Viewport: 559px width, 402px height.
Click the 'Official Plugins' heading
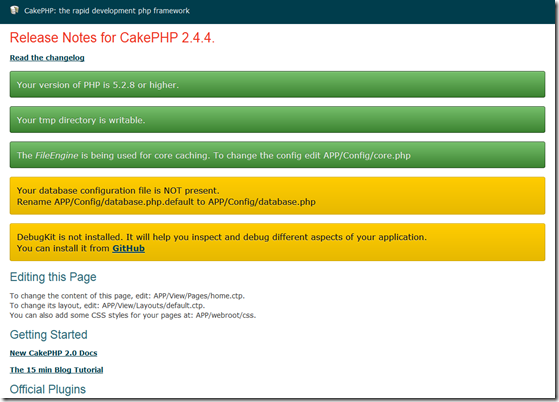(x=48, y=390)
